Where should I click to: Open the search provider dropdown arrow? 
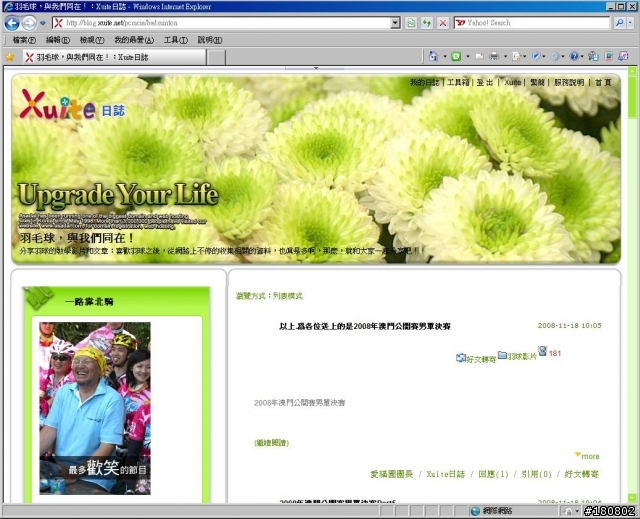pyautogui.click(x=630, y=23)
